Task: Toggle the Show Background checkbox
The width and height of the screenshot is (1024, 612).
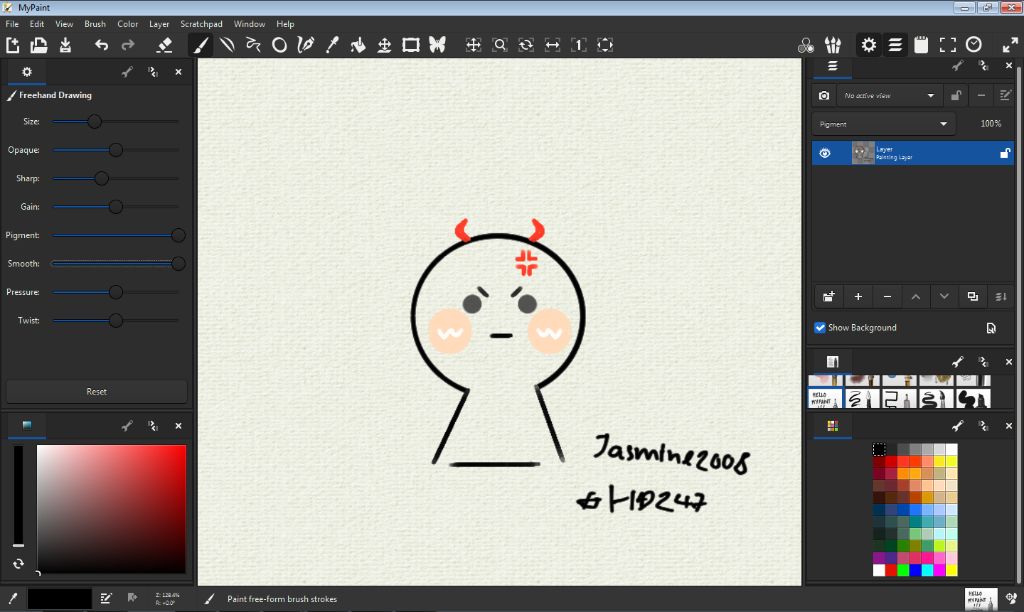Action: (x=820, y=328)
